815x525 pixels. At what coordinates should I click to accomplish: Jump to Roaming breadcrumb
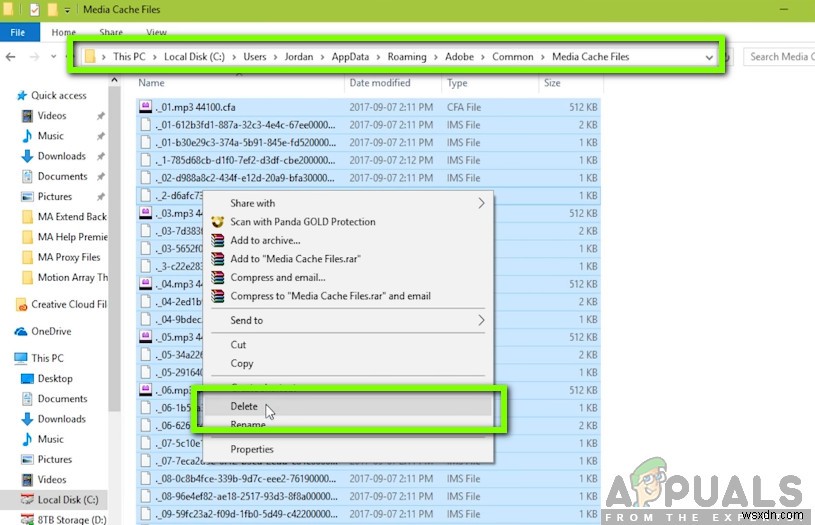tap(407, 57)
